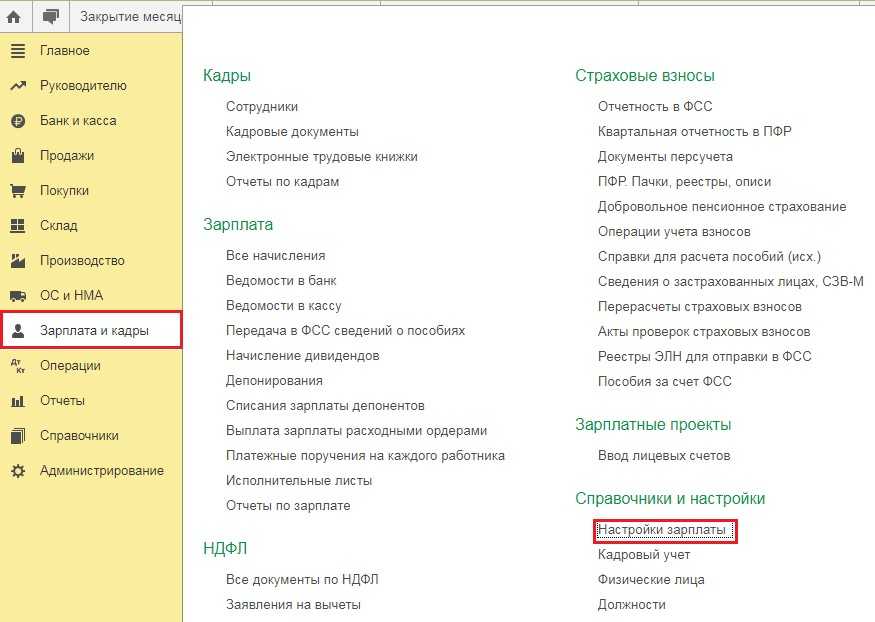Click the home icon in top bar
This screenshot has height=622, width=875.
pos(14,17)
